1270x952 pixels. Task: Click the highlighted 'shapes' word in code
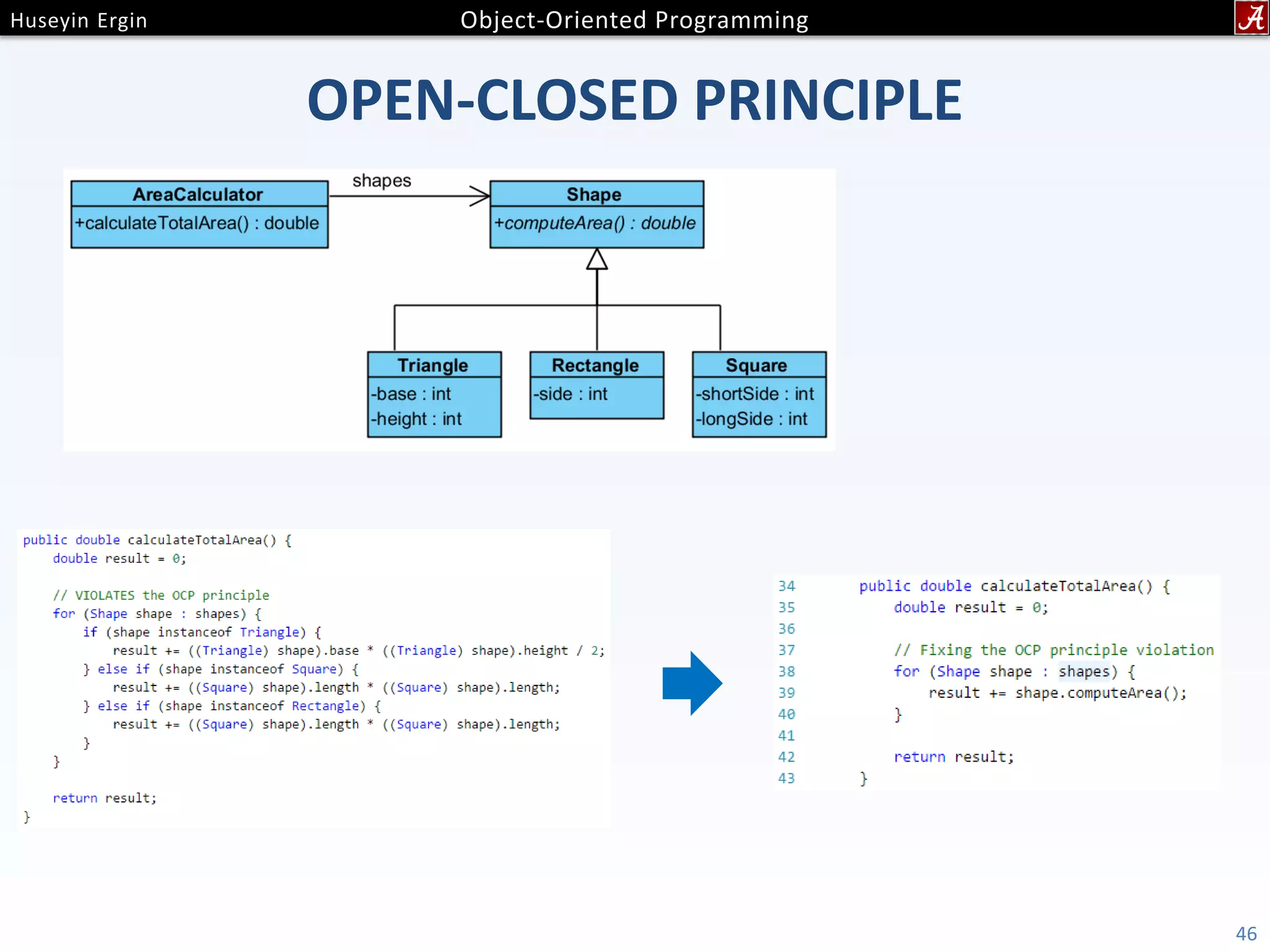(x=1083, y=671)
